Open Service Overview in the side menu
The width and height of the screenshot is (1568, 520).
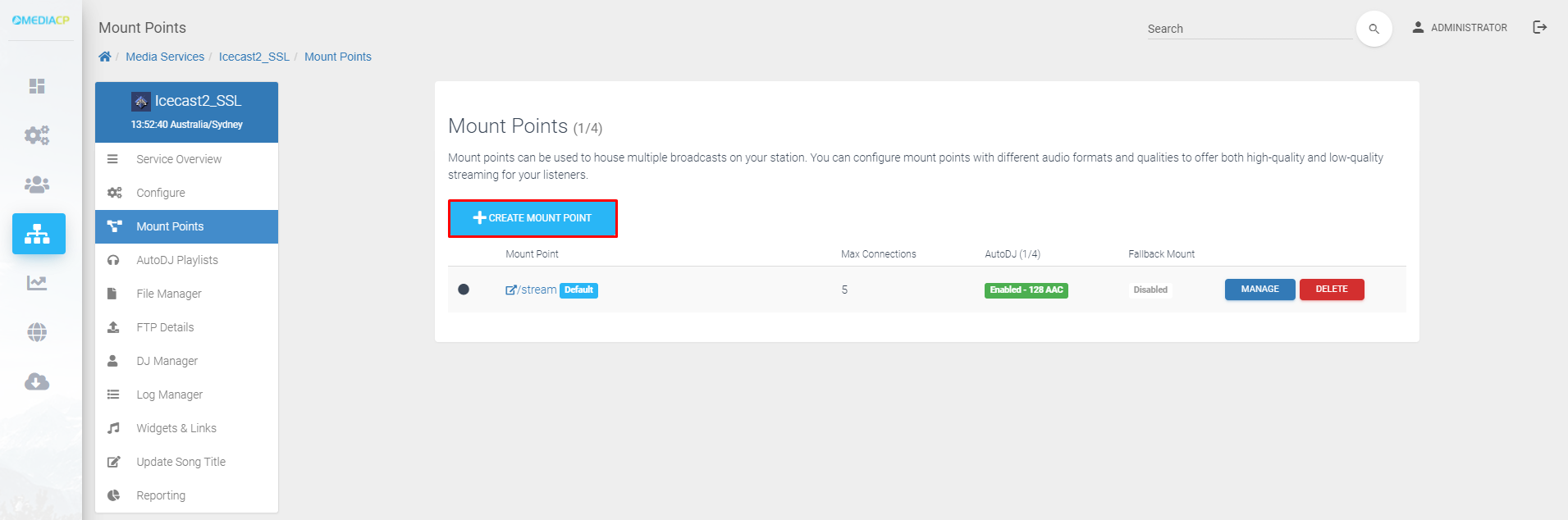coord(178,159)
